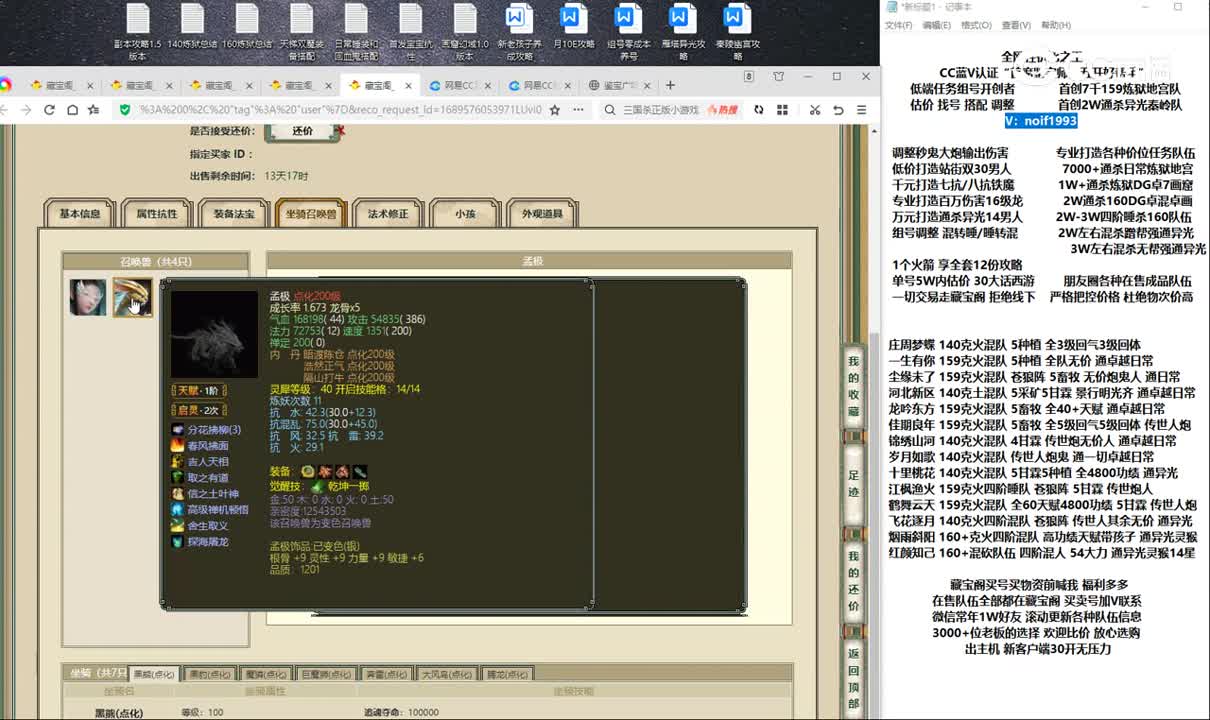
Task: Select the first summoned beast portrait
Action: coord(88,297)
